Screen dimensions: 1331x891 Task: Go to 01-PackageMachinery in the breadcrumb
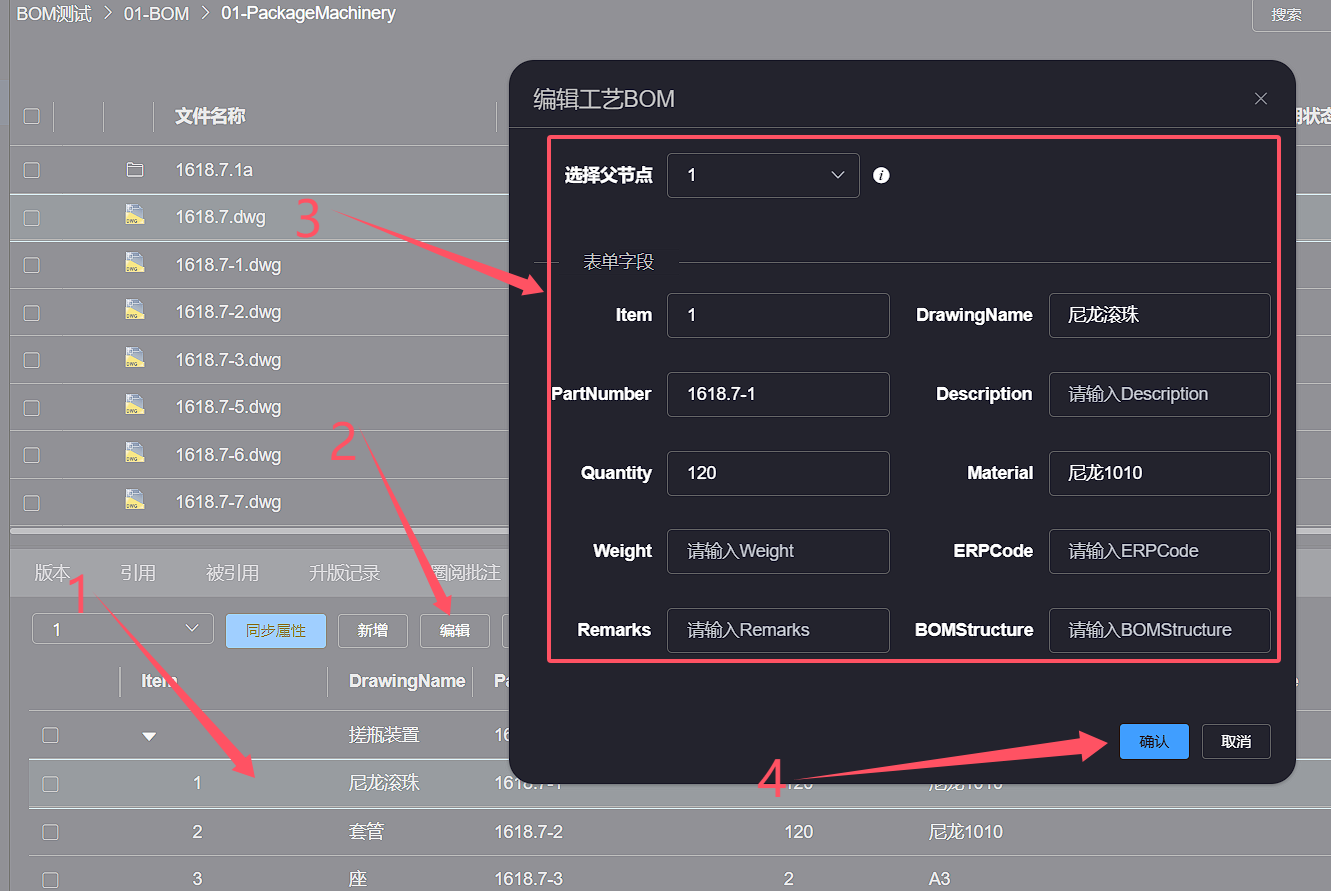pos(308,14)
